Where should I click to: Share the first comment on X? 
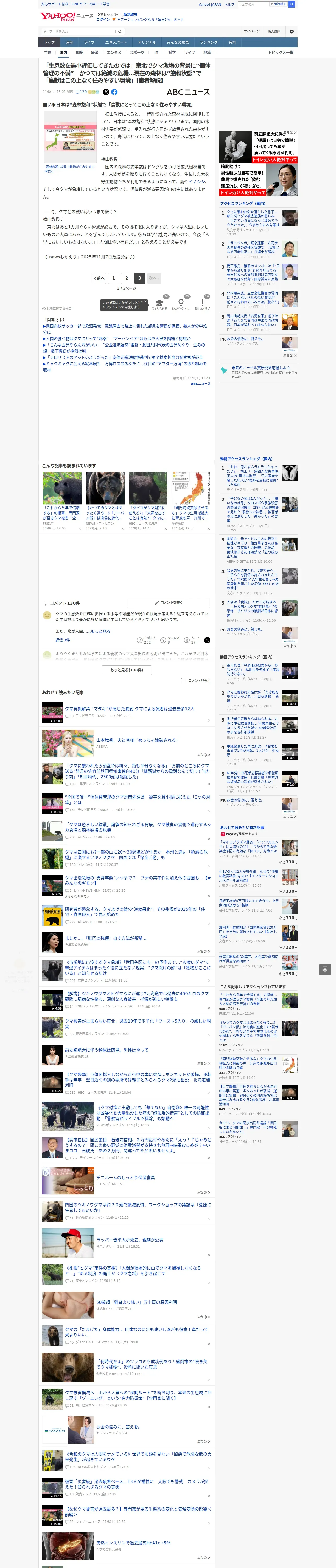207,640
